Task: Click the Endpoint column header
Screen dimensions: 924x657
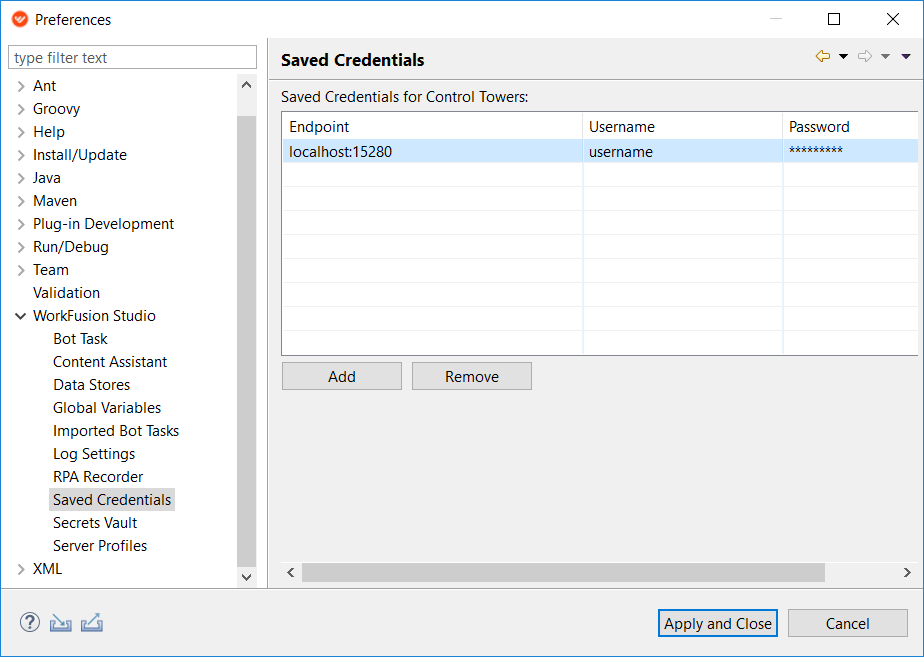Action: point(433,127)
